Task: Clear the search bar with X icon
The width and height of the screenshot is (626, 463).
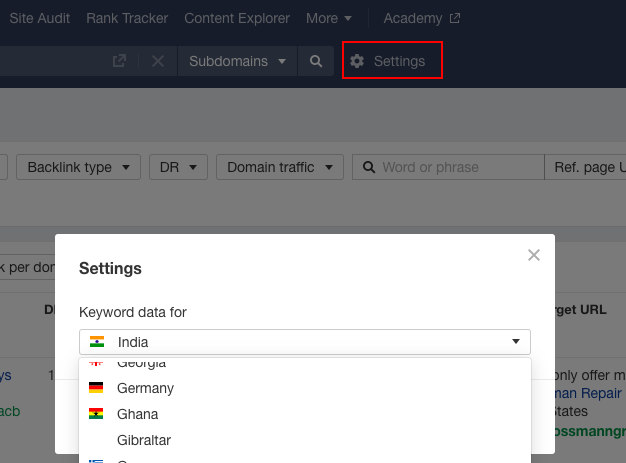Action: click(158, 61)
